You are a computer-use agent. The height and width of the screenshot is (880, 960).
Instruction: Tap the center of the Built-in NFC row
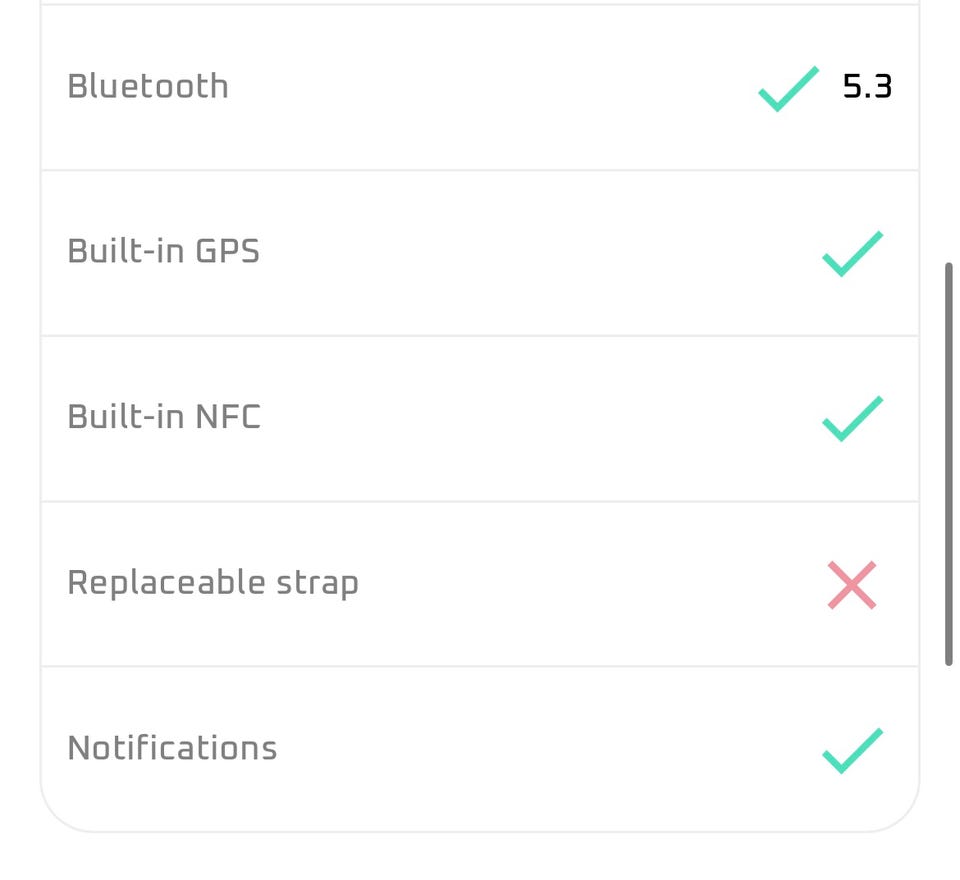coord(480,418)
